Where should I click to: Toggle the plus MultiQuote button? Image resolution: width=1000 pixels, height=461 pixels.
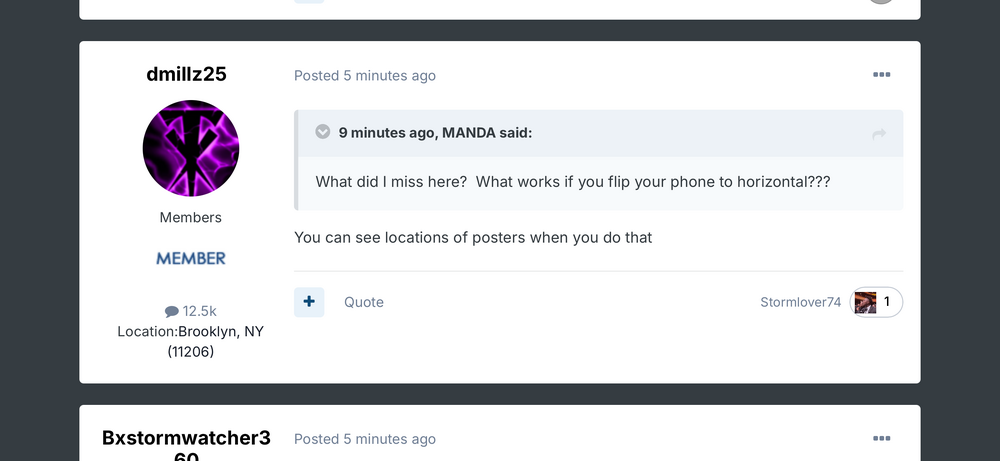[x=309, y=302]
